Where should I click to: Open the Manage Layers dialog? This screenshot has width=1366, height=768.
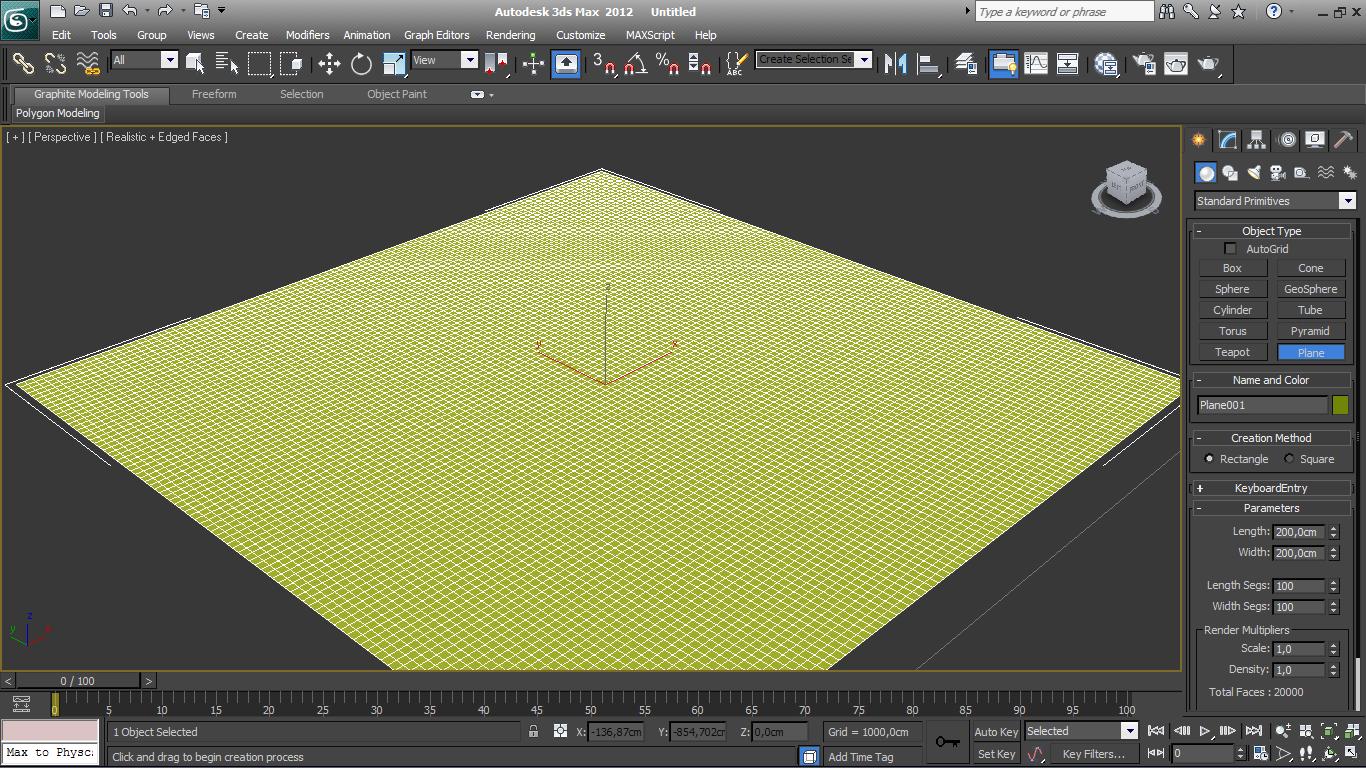point(966,64)
